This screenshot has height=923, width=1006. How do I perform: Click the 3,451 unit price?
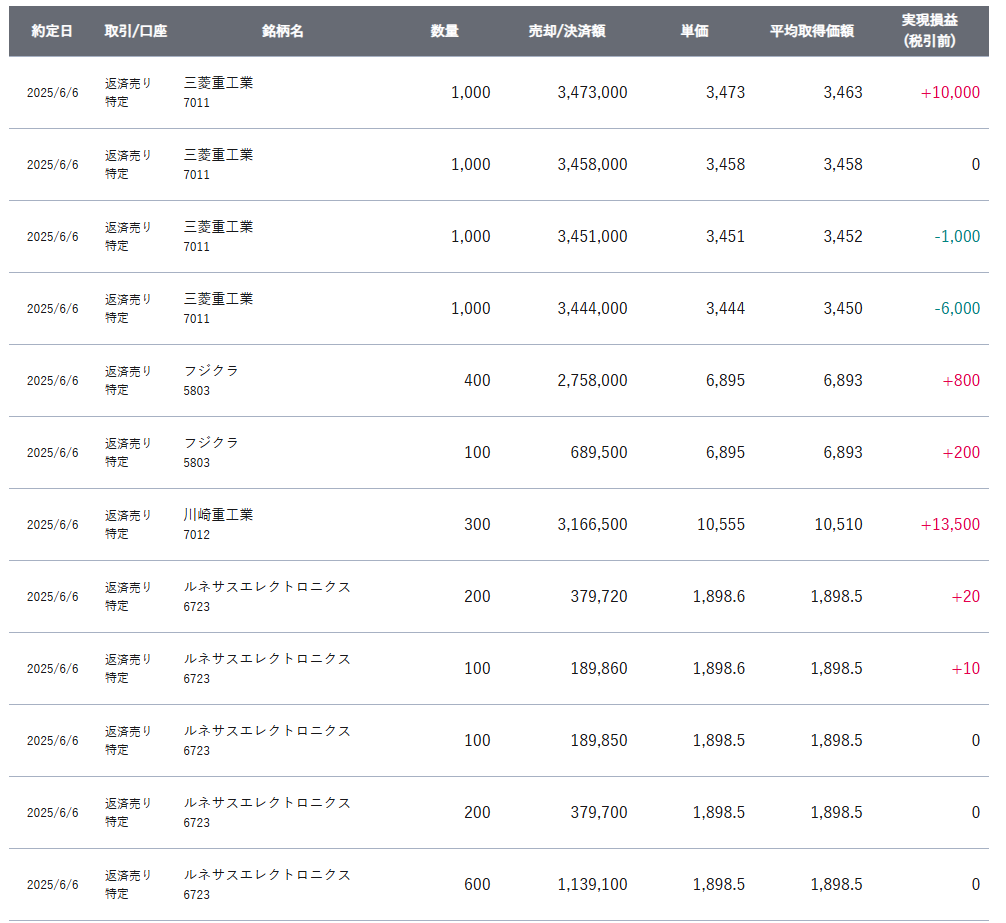(726, 236)
